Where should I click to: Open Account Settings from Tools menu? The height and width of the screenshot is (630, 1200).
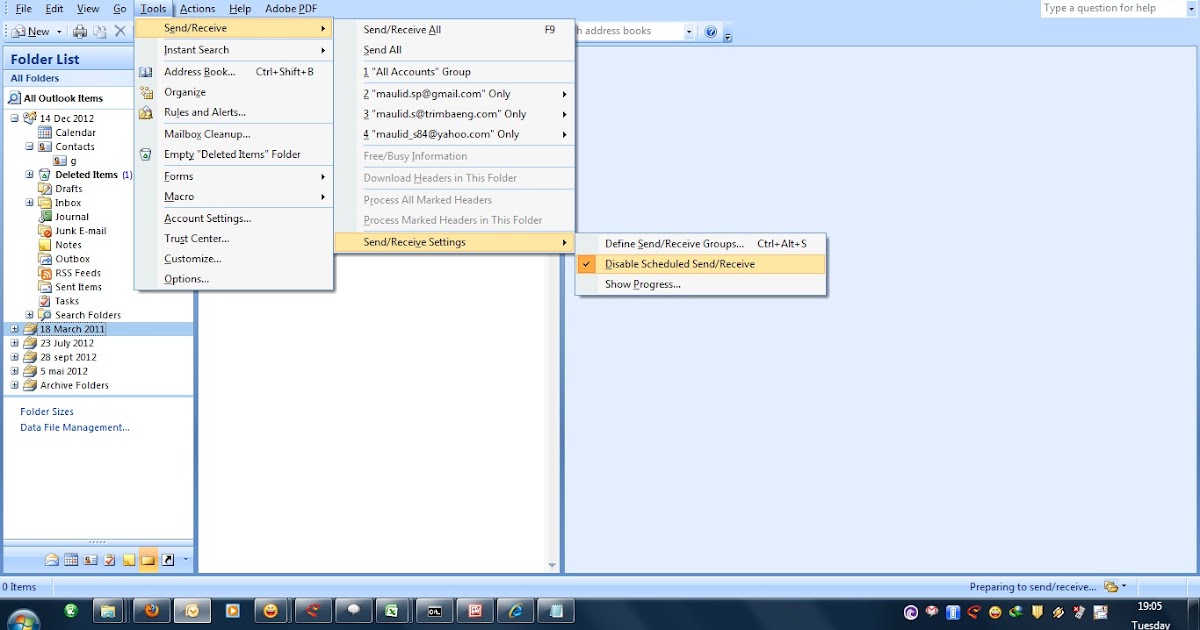[234, 218]
